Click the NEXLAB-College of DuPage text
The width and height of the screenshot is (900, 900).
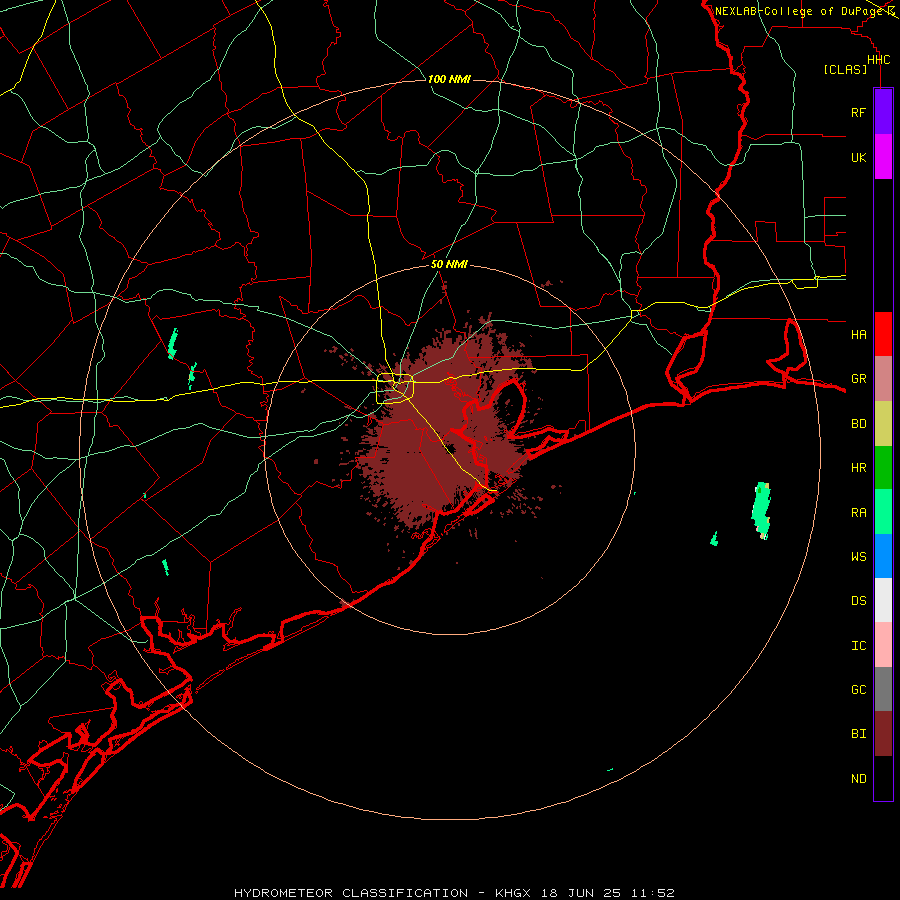click(799, 11)
